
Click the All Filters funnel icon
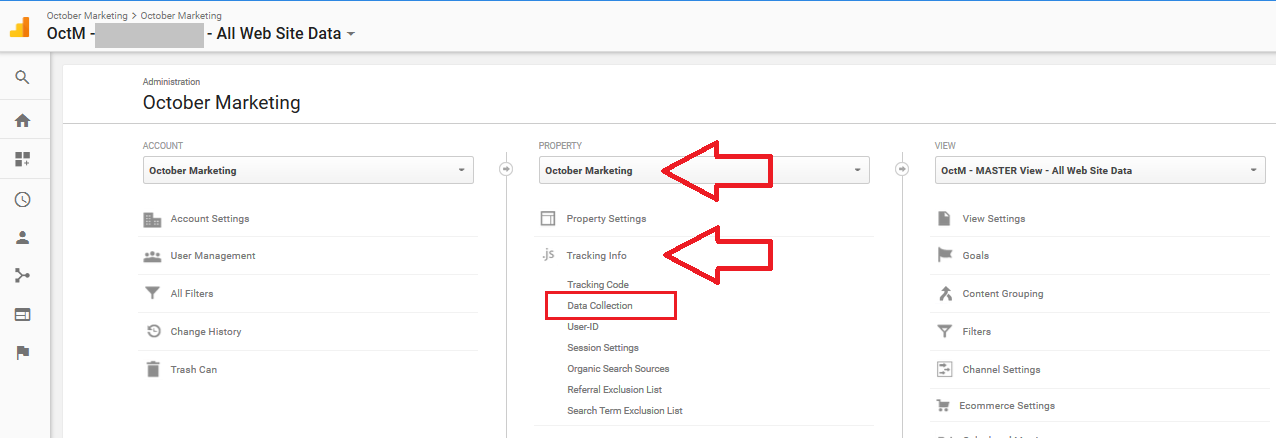click(x=152, y=294)
